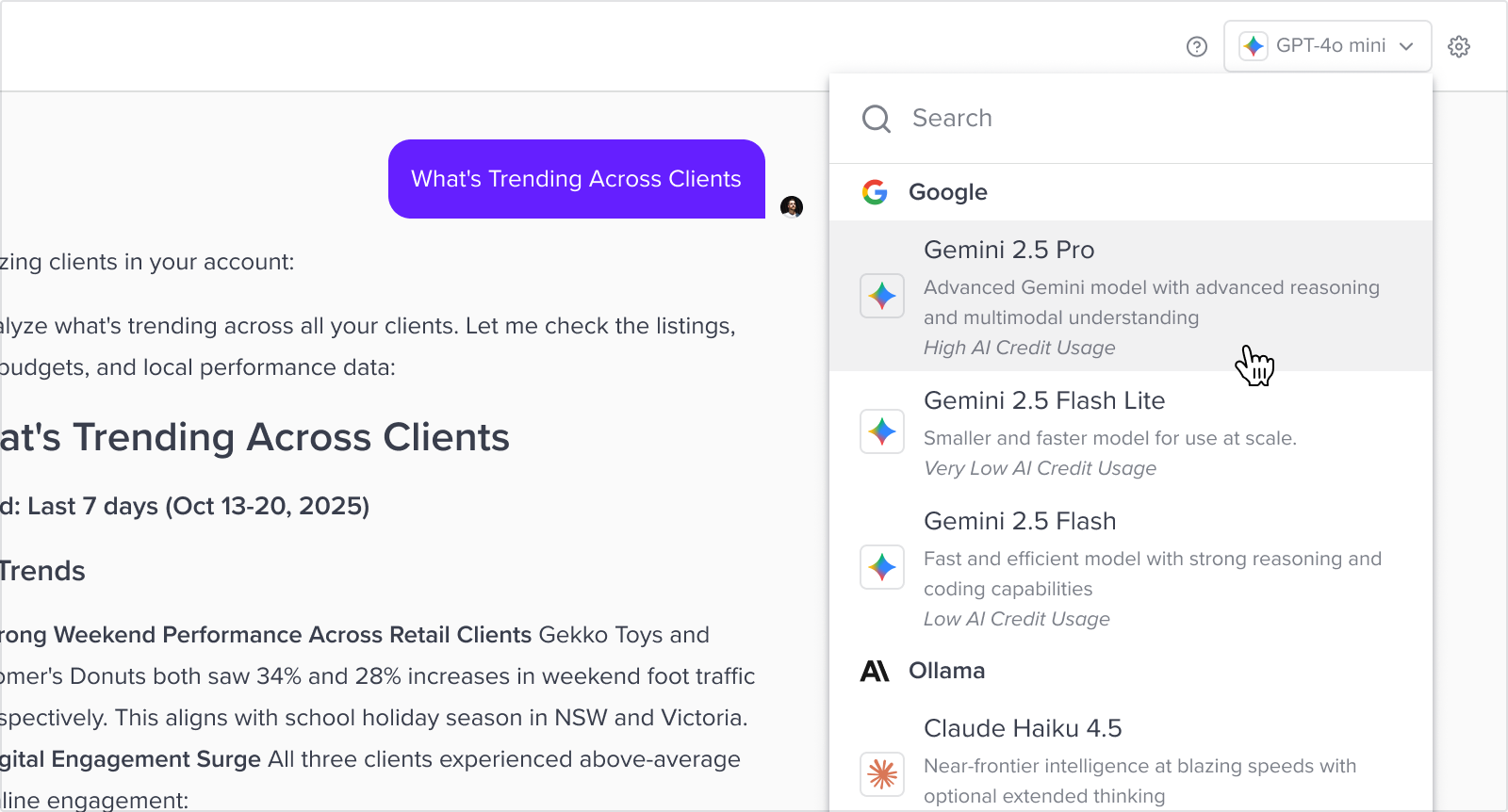Focus the model Search field
1508x812 pixels.
click(1131, 119)
